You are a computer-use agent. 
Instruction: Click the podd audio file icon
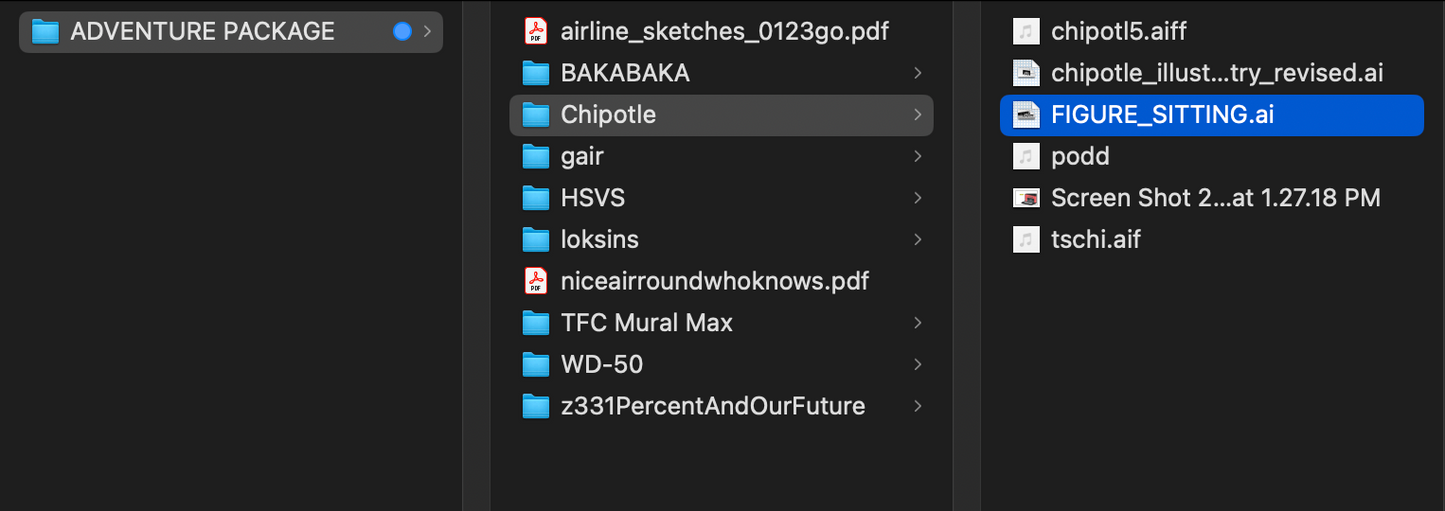pos(1026,157)
